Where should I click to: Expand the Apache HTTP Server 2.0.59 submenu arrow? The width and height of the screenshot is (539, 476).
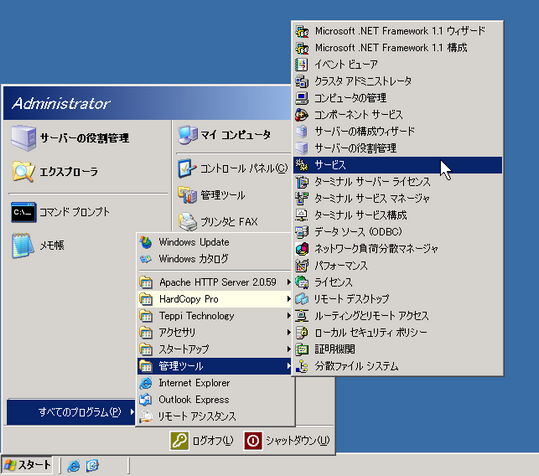coord(289,282)
